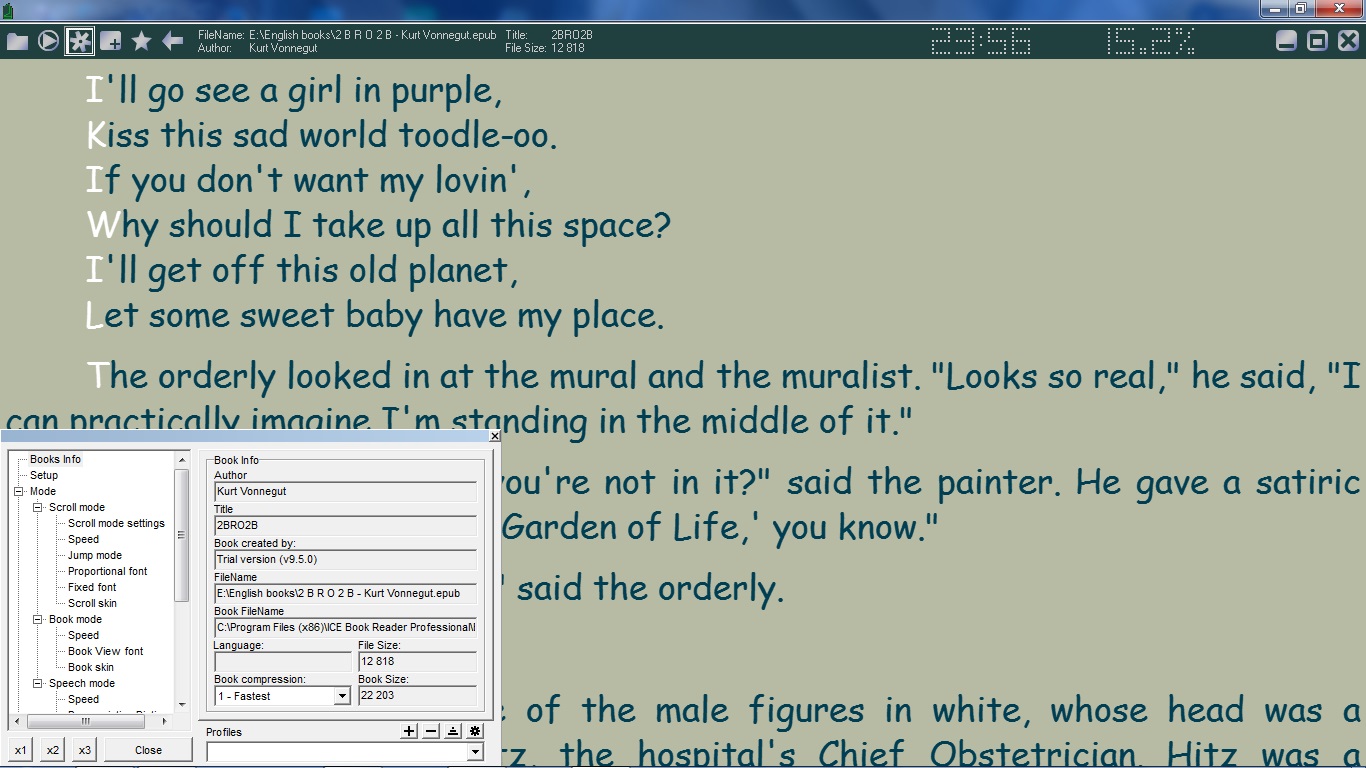The width and height of the screenshot is (1366, 768).
Task: Open the Book compression dropdown
Action: coord(341,696)
